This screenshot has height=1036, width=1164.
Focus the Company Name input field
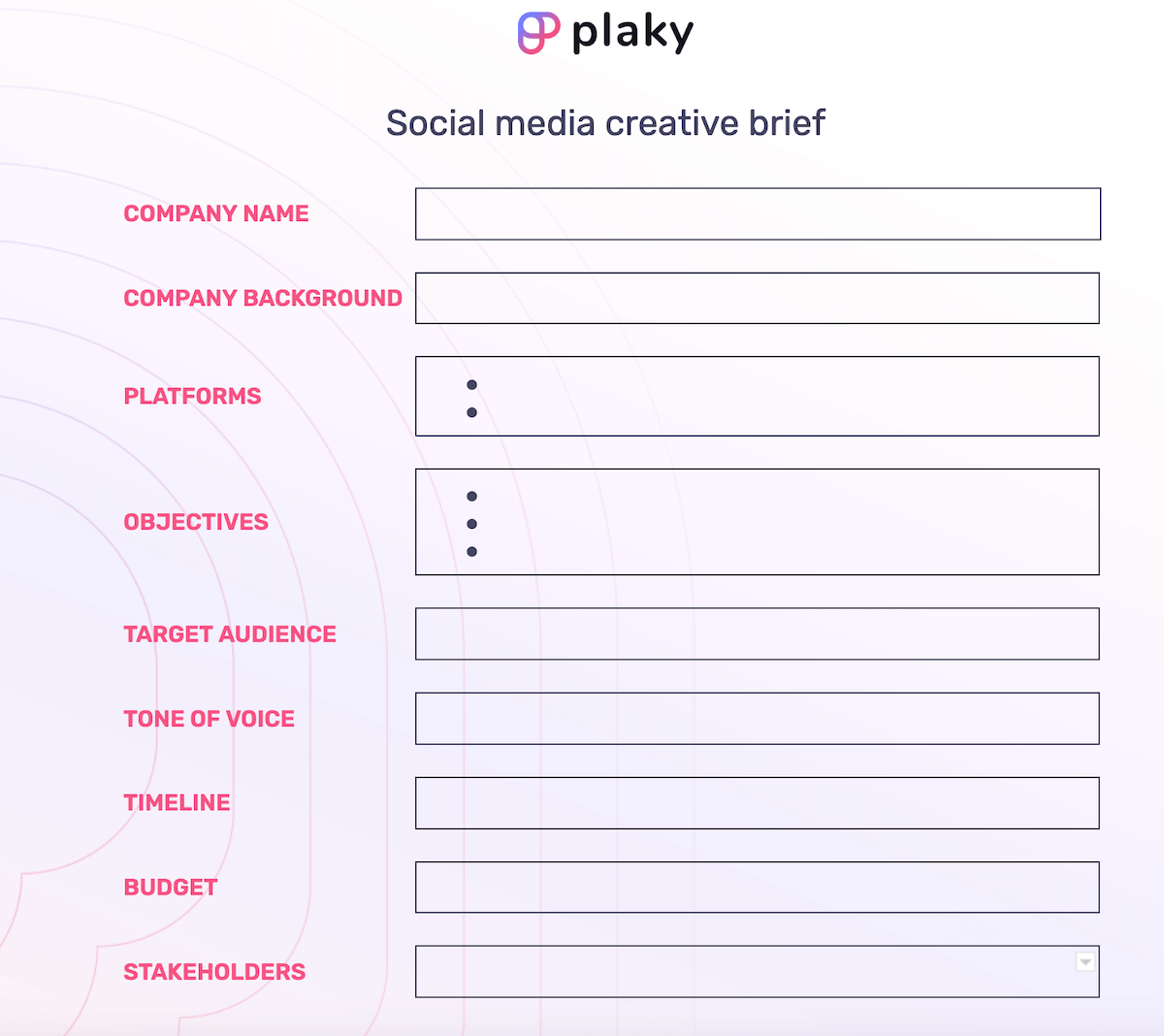tap(758, 213)
